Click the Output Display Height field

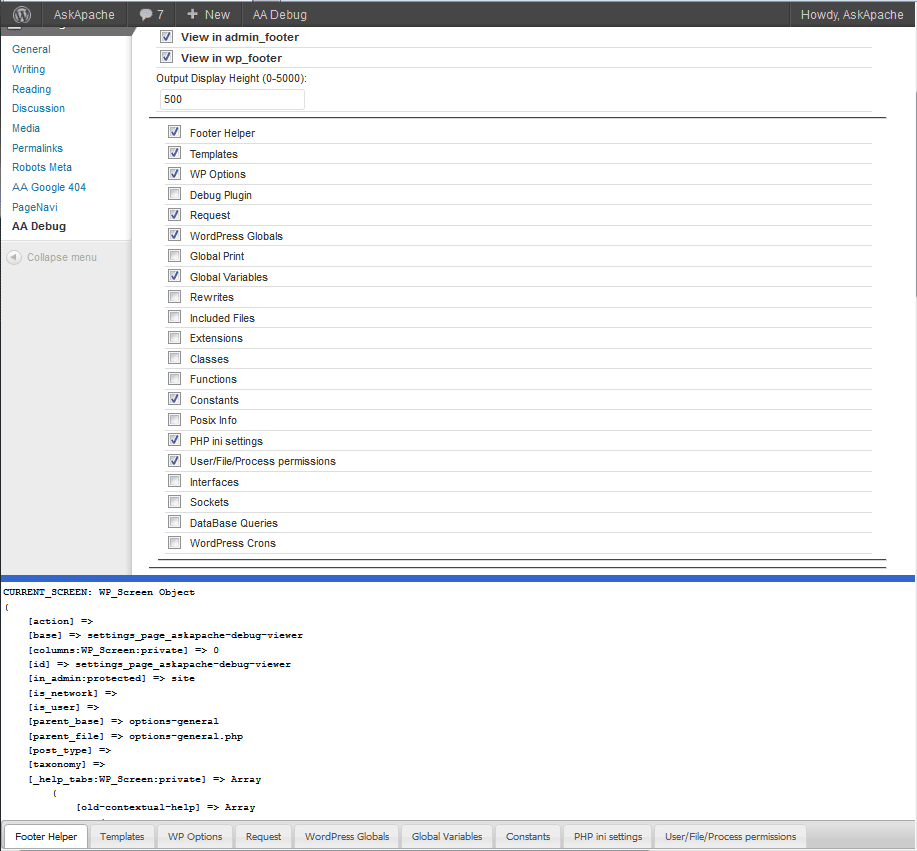click(232, 99)
